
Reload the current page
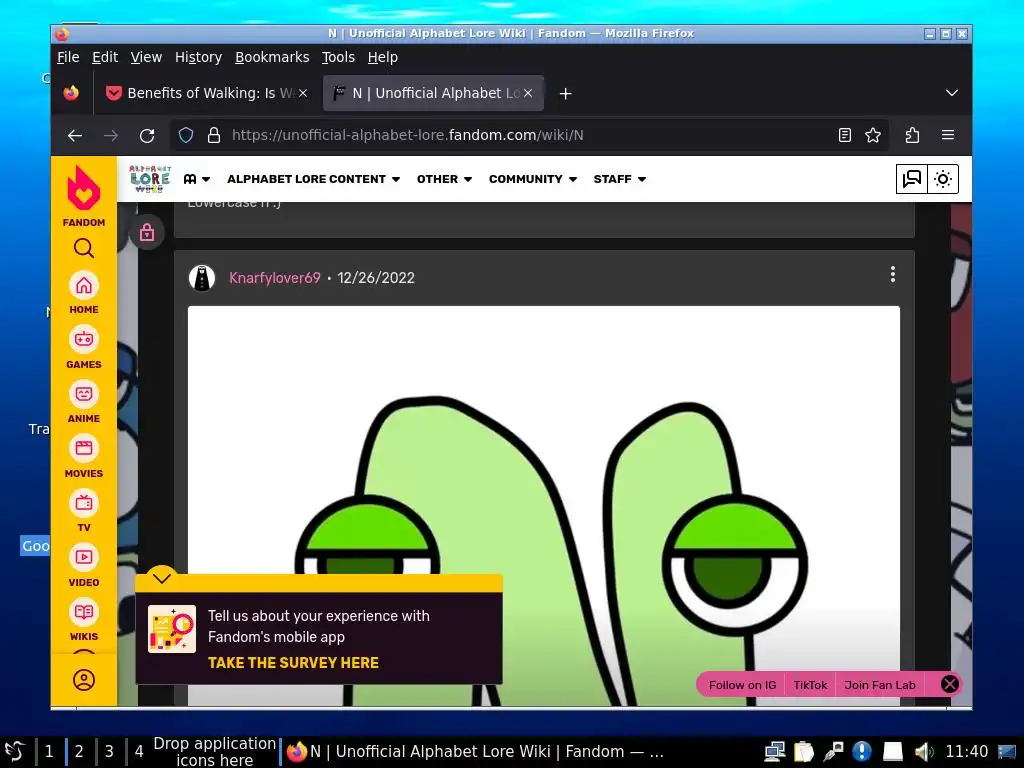[x=147, y=135]
